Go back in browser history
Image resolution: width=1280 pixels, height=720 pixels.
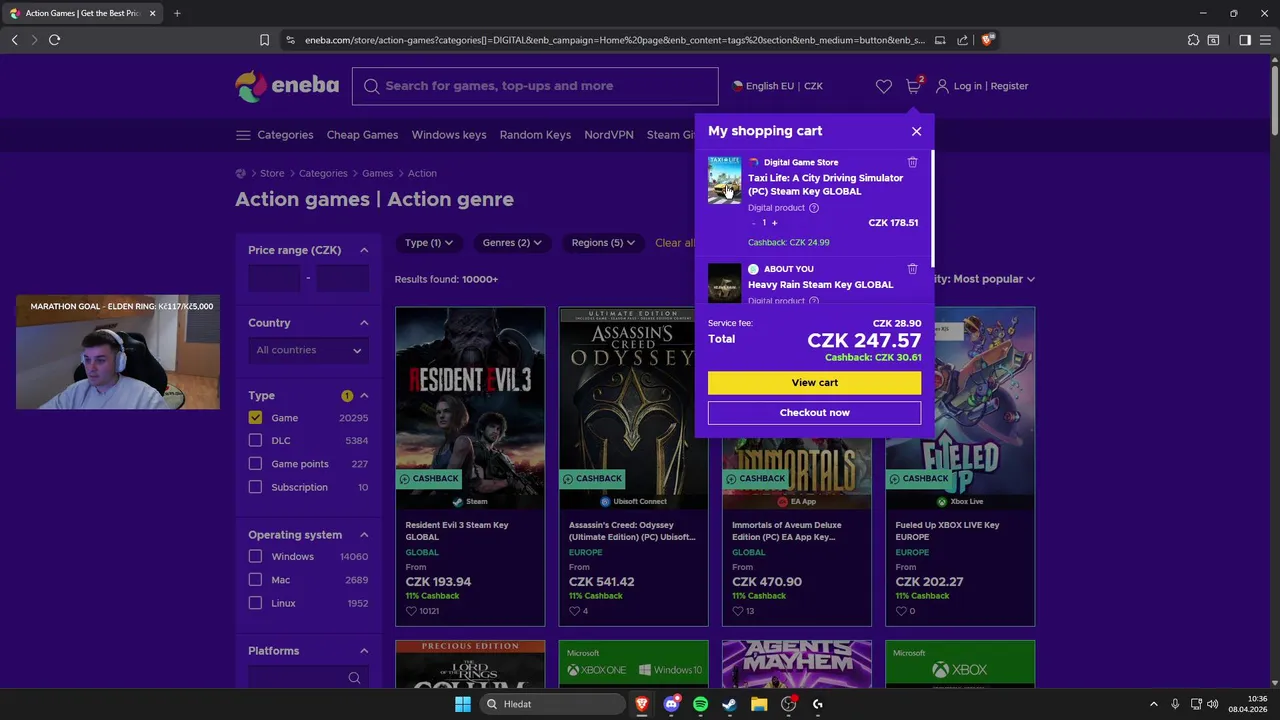[14, 40]
